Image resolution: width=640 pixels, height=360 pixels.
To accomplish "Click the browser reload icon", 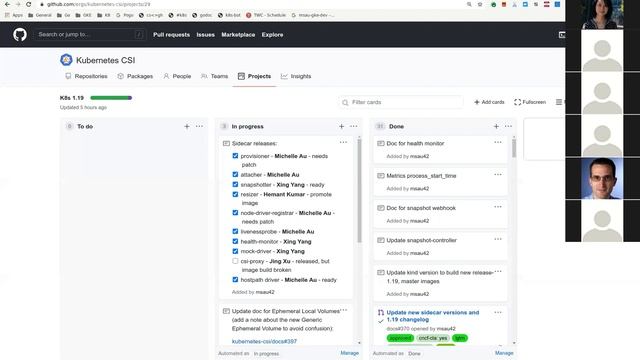I will pyautogui.click(x=28, y=4).
